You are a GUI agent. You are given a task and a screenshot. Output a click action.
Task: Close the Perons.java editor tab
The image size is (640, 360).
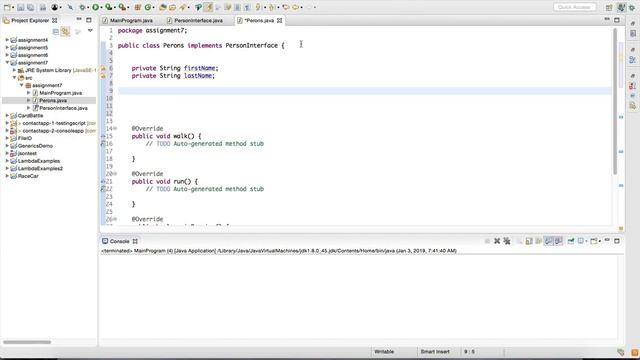tap(280, 20)
